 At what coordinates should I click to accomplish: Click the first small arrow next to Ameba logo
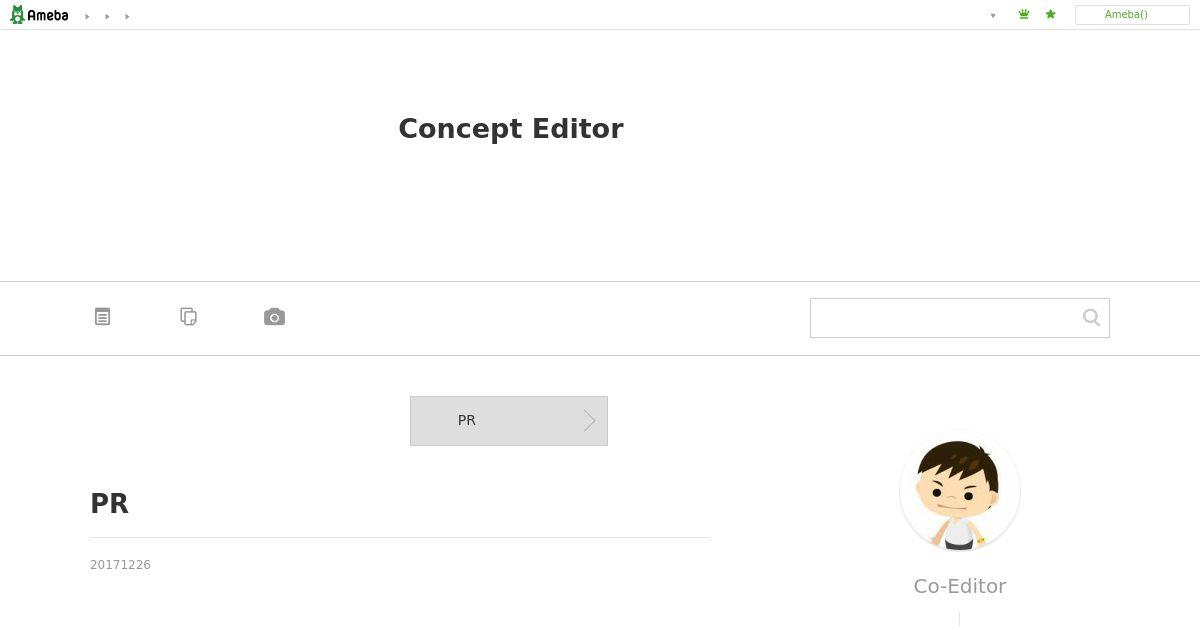click(x=87, y=16)
